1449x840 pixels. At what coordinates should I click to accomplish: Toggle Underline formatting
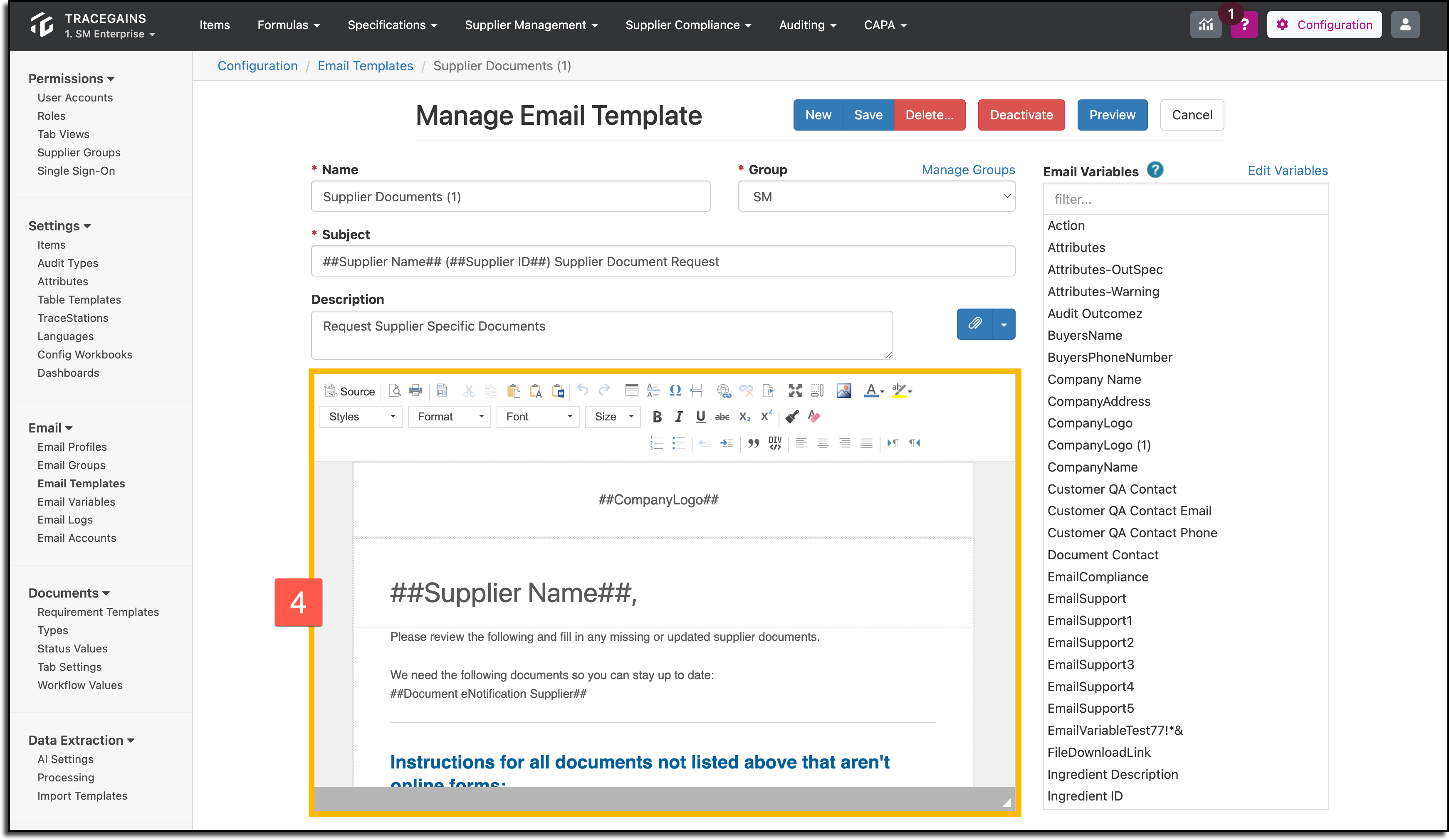(x=700, y=417)
